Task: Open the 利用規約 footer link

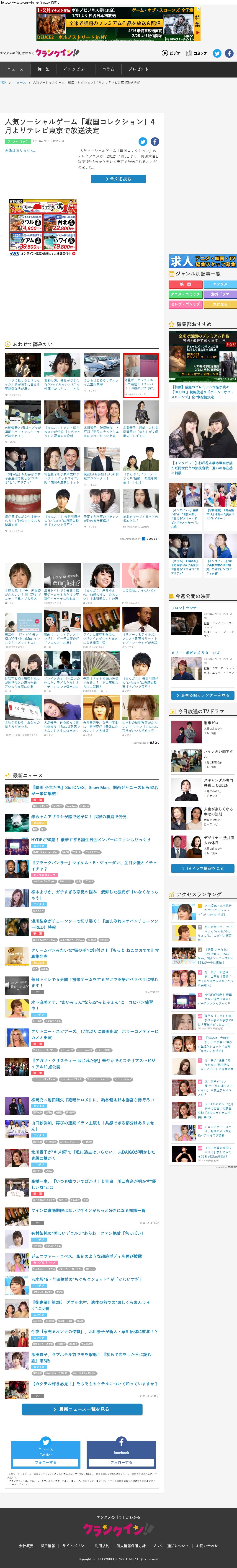Action: click(102, 1546)
